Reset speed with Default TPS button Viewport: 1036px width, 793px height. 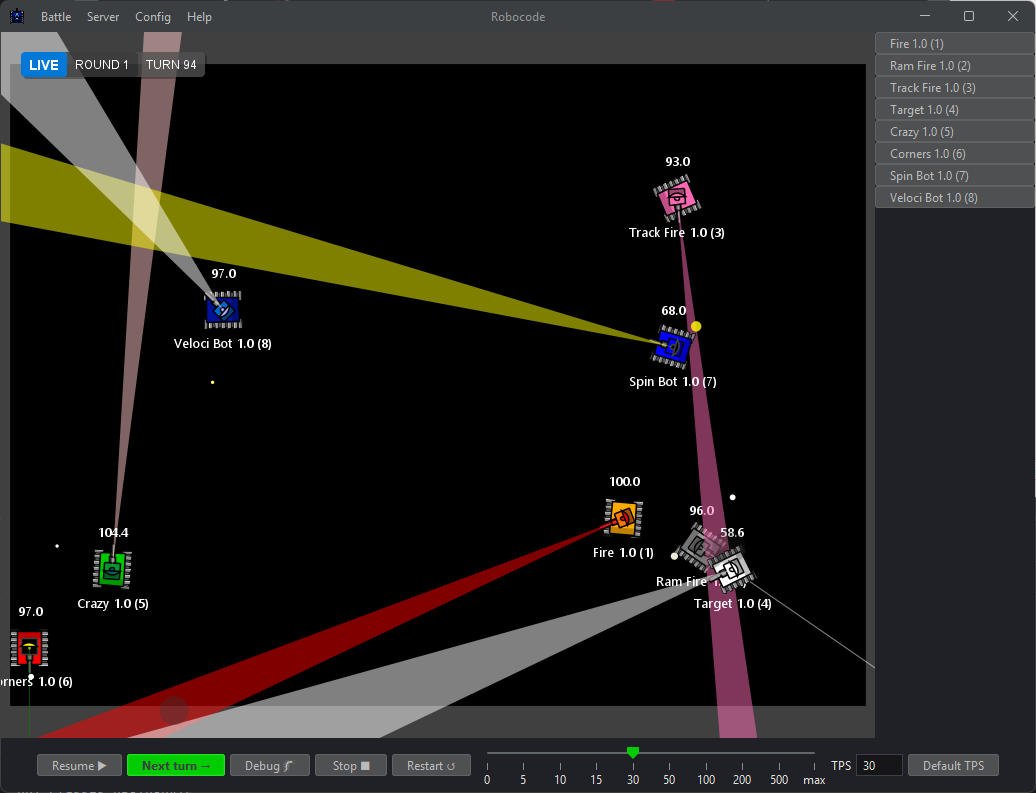point(953,765)
